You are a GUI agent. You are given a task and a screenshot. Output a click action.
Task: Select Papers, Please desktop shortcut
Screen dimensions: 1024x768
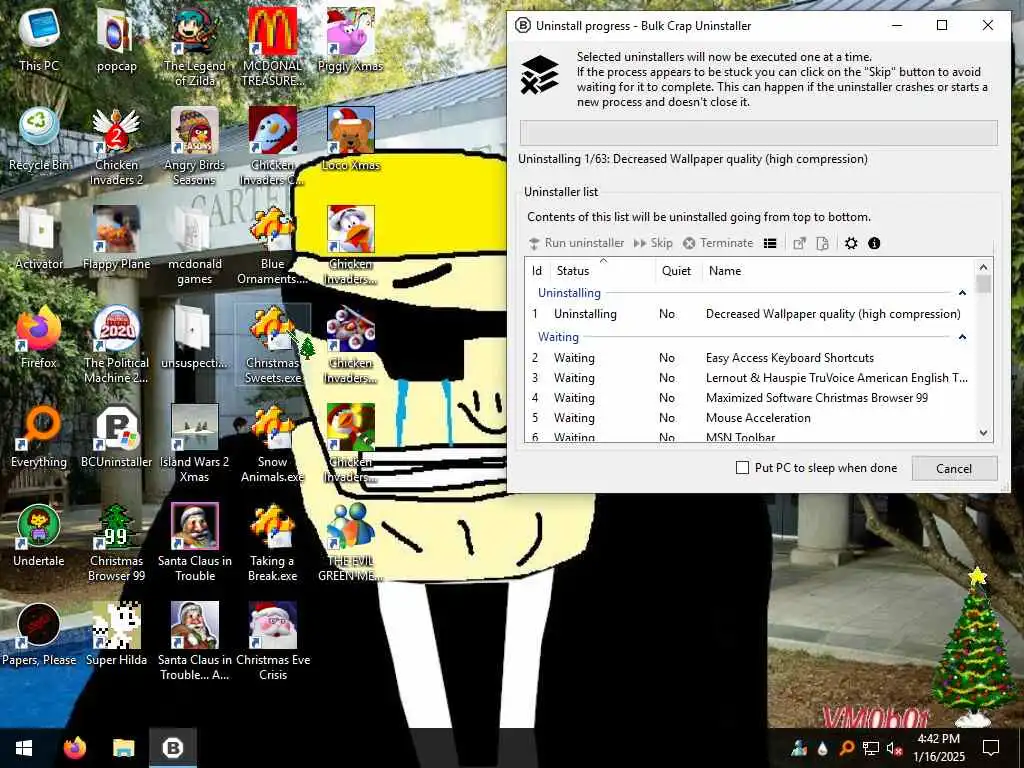pyautogui.click(x=39, y=634)
